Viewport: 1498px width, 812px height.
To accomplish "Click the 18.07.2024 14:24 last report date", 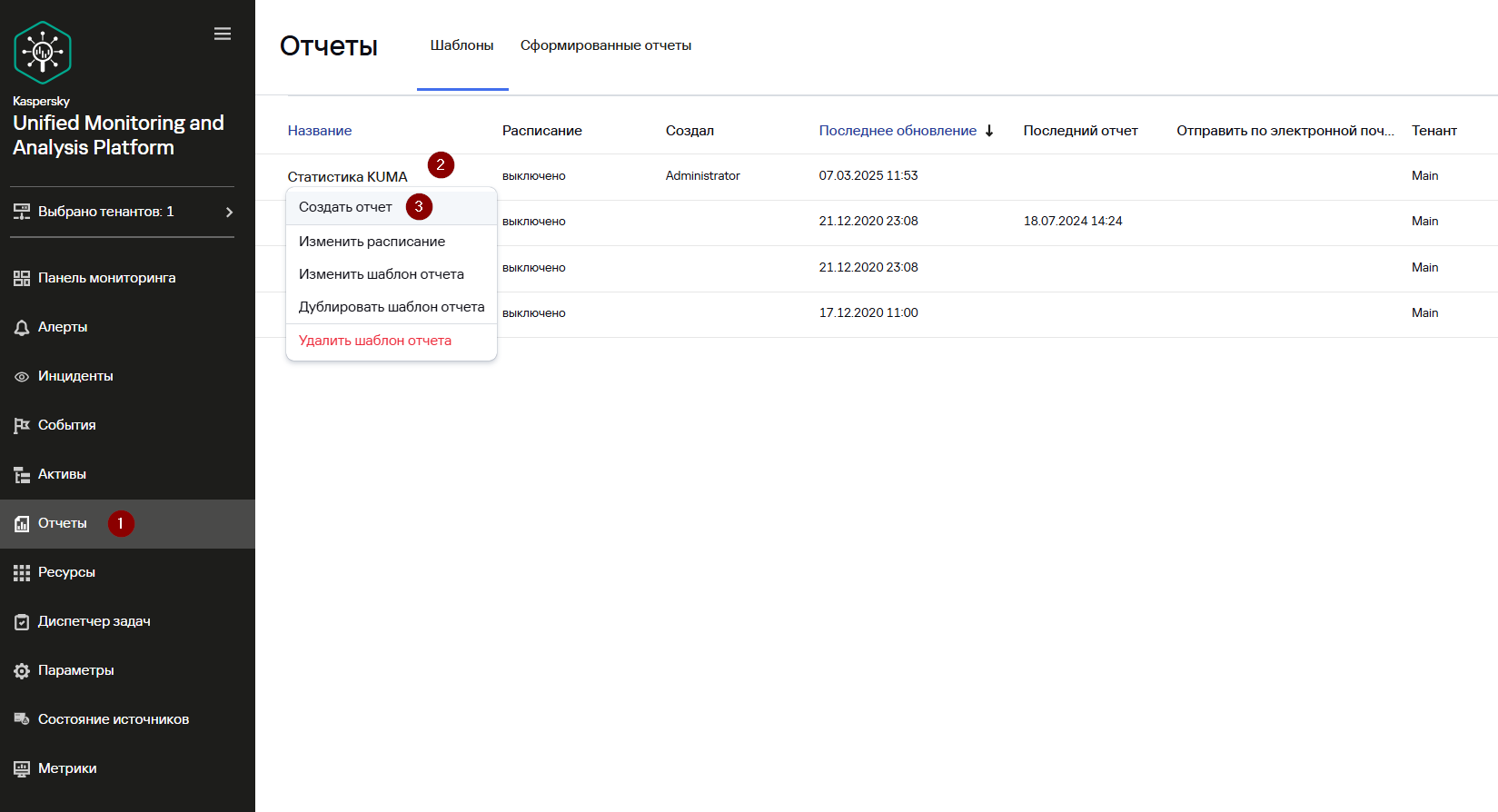I will (1073, 222).
